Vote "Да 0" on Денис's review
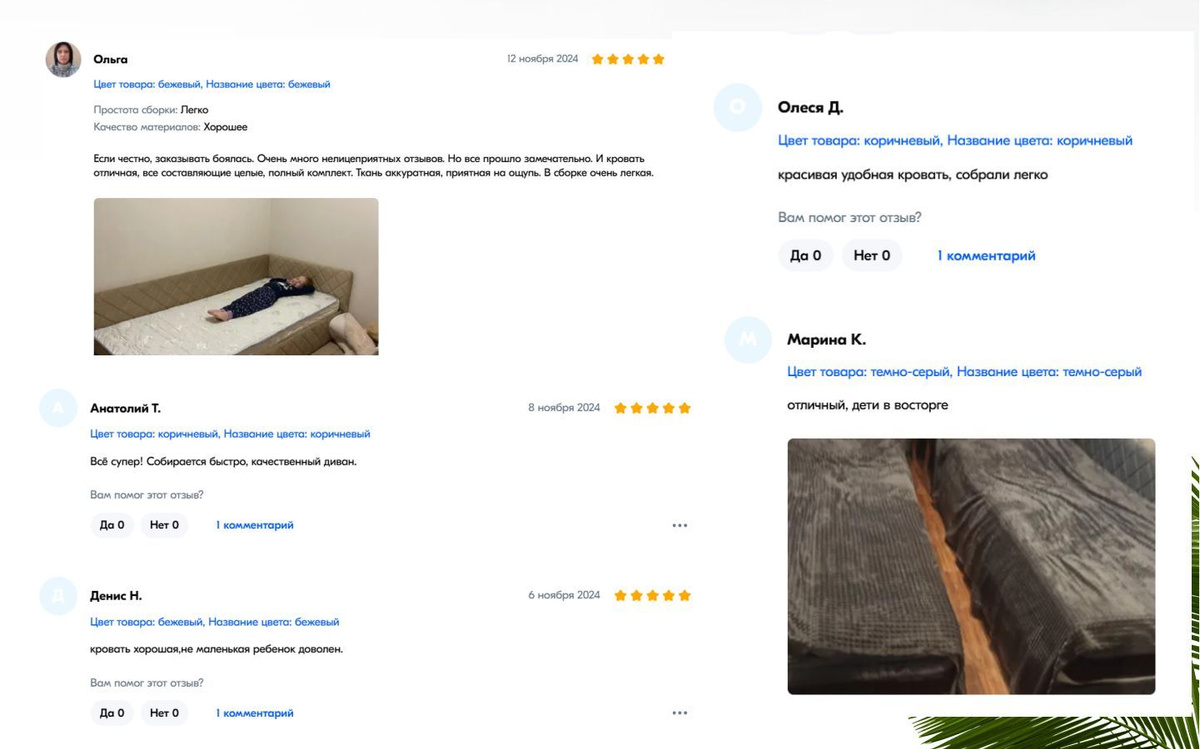Screen dimensions: 1200x749 click(x=112, y=713)
